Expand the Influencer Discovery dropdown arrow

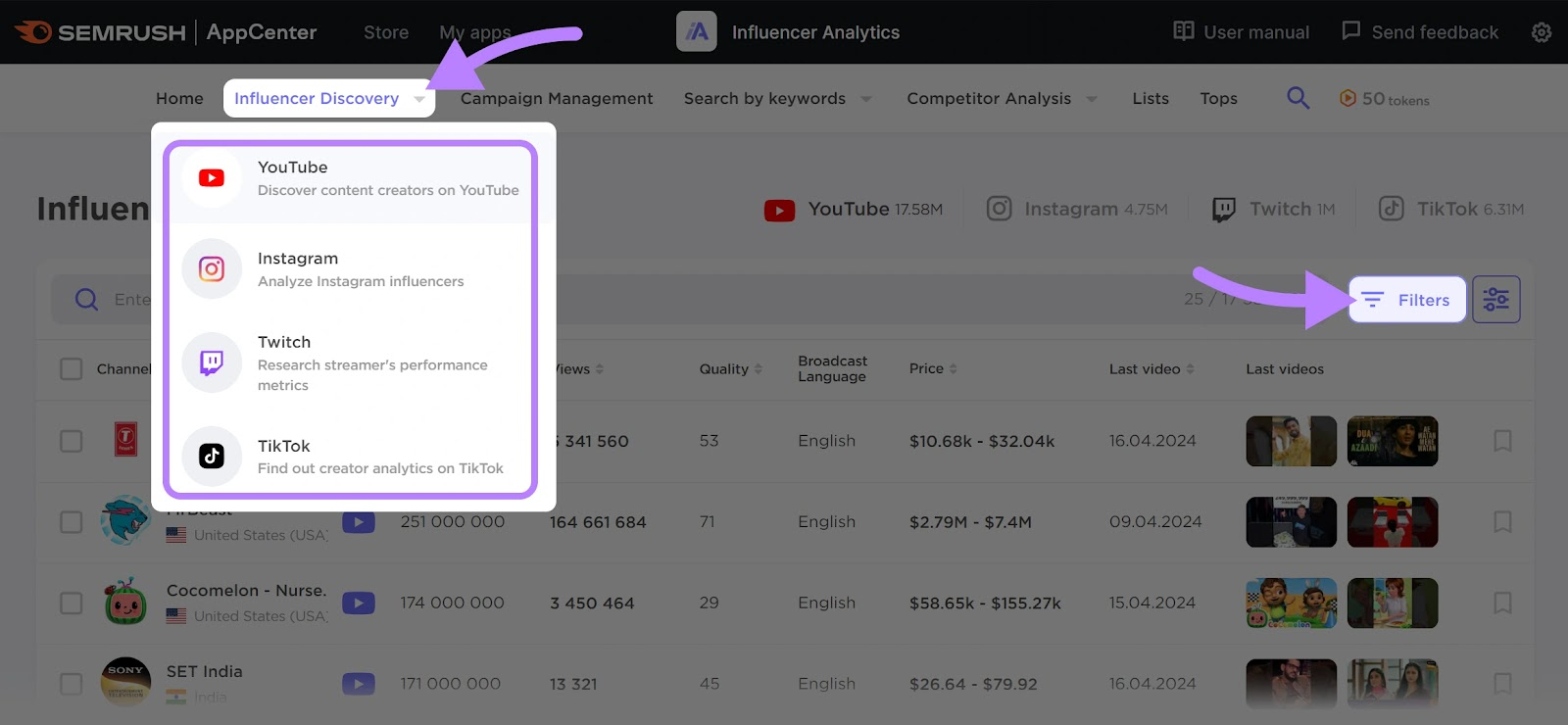419,99
